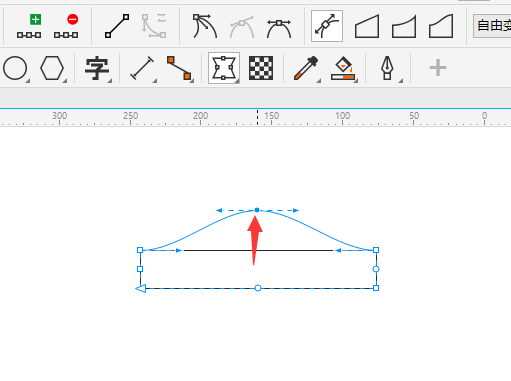Select the Transparency checkerboard tool
This screenshot has height=381, width=511.
pyautogui.click(x=261, y=68)
